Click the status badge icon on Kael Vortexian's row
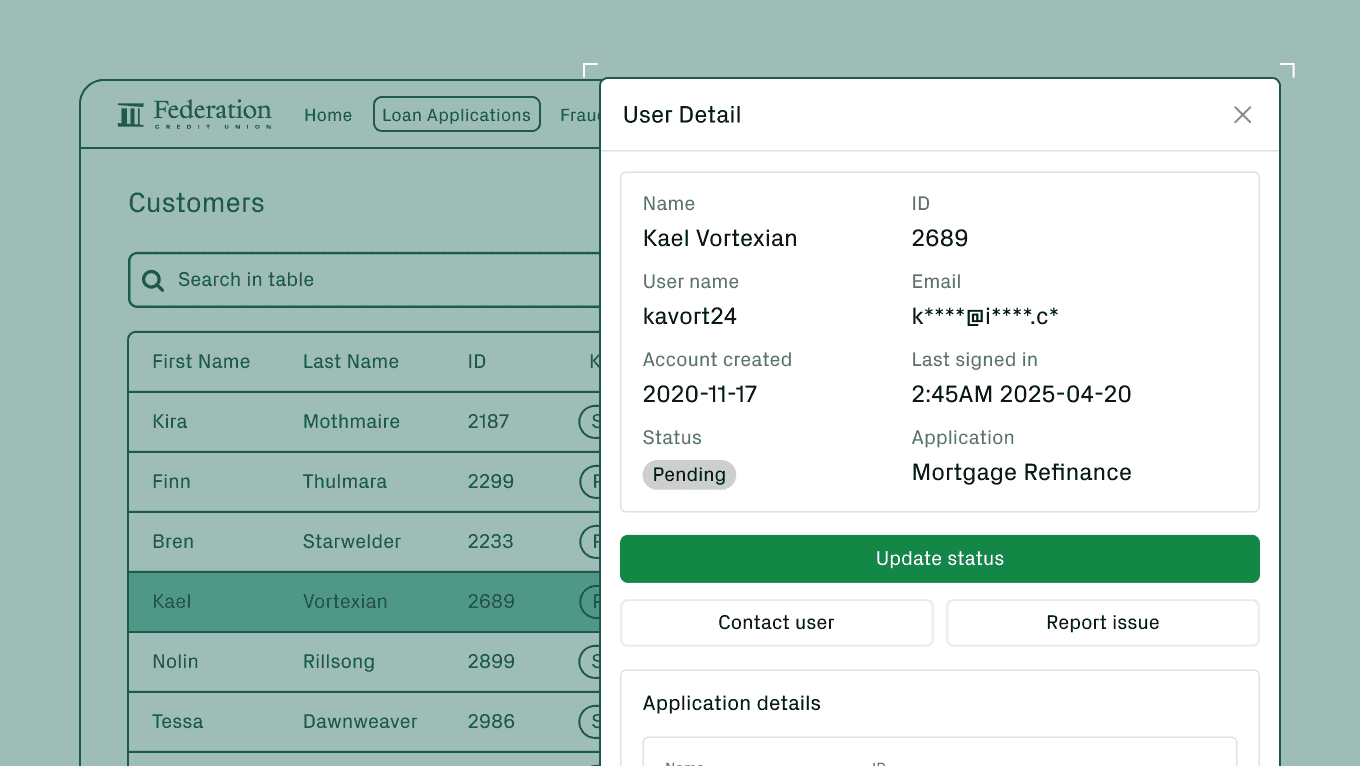 594,601
